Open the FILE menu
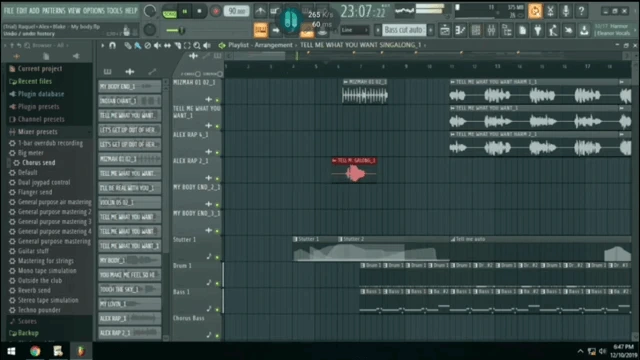The height and width of the screenshot is (360, 640). pyautogui.click(x=9, y=11)
